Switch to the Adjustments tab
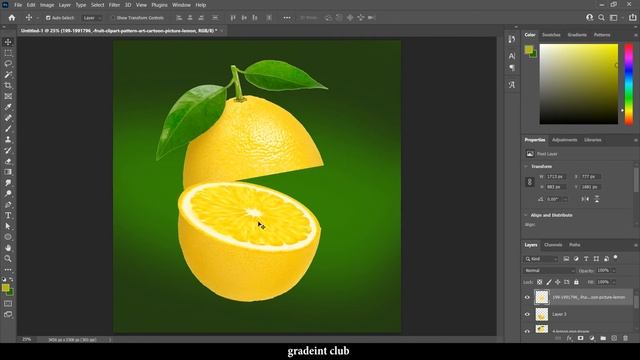The height and width of the screenshot is (360, 640). [564, 140]
